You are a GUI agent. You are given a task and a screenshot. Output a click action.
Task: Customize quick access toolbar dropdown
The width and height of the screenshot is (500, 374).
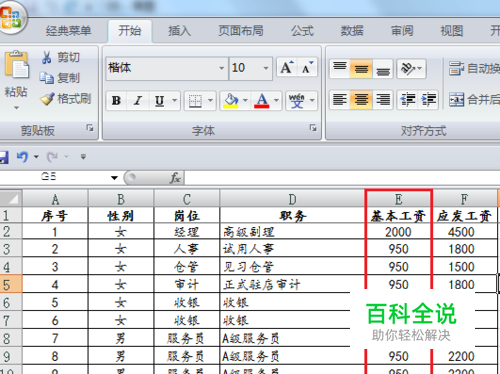click(83, 156)
